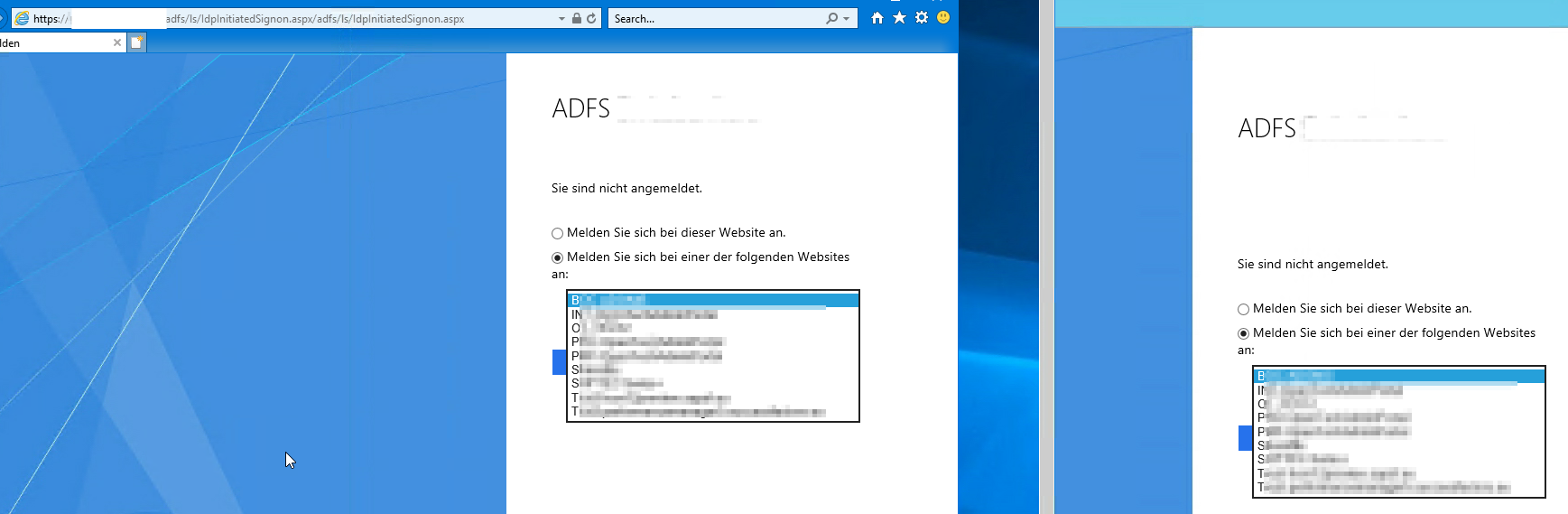Refresh the page with the reload icon
The height and width of the screenshot is (514, 1568).
click(x=591, y=18)
